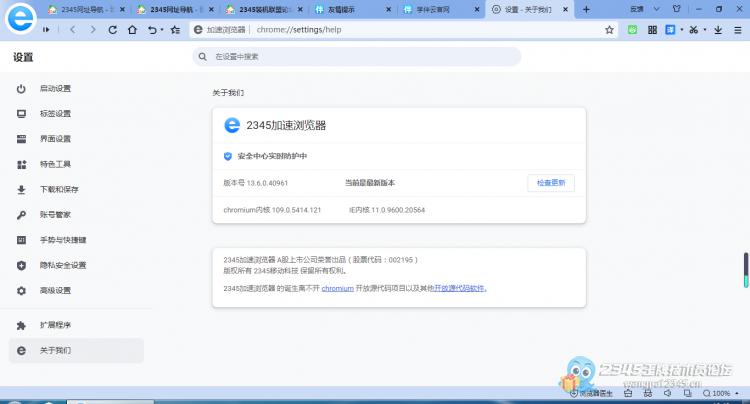Open 扩展程序 in sidebar
750x404 pixels.
coord(77,325)
